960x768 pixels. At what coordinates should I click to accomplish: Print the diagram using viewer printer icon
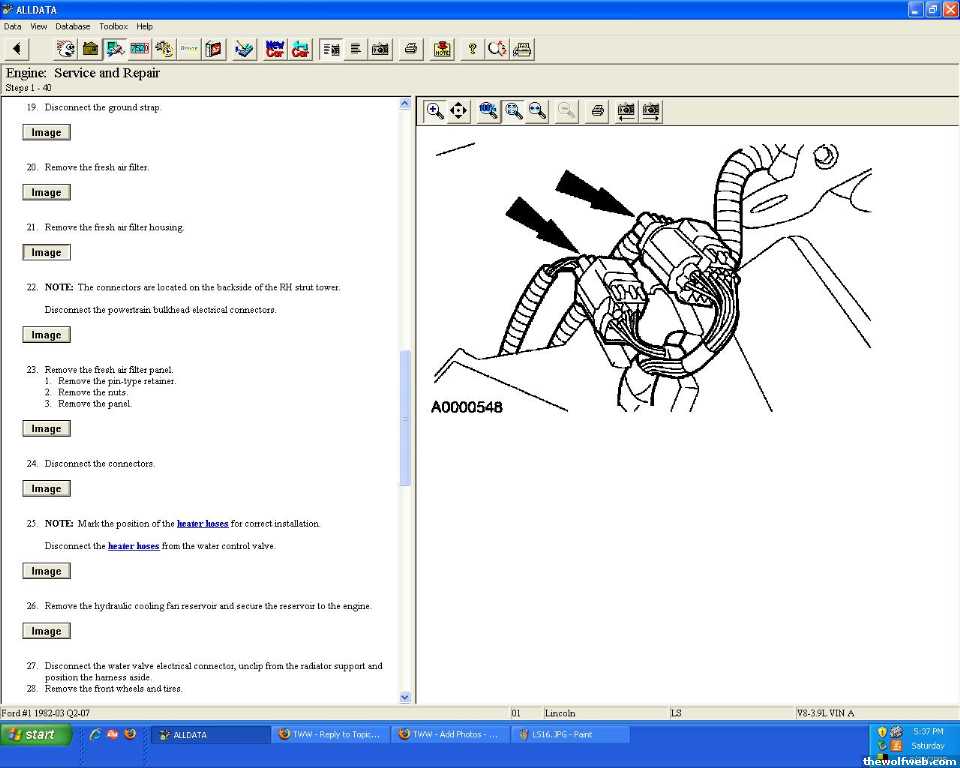tap(597, 111)
